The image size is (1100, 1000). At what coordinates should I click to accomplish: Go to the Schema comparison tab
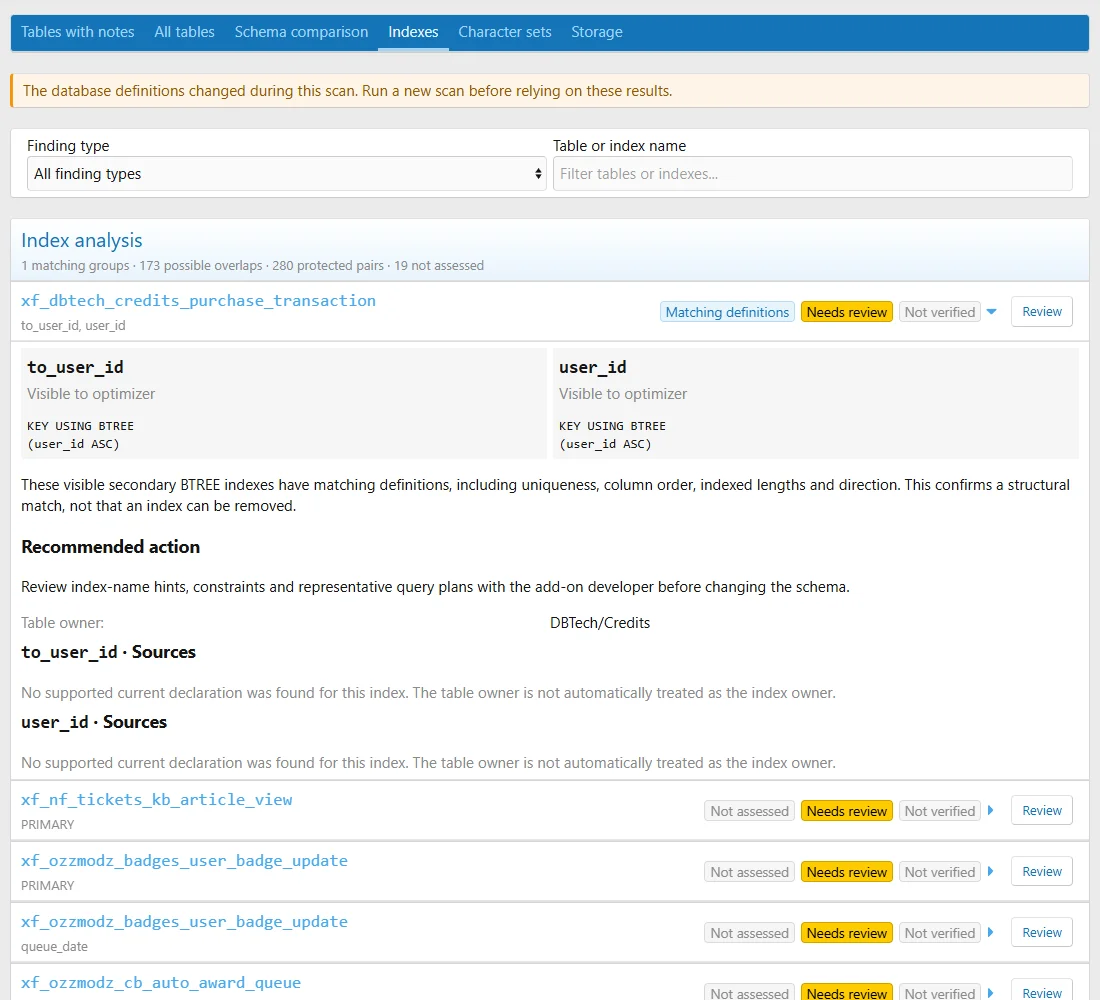click(301, 32)
